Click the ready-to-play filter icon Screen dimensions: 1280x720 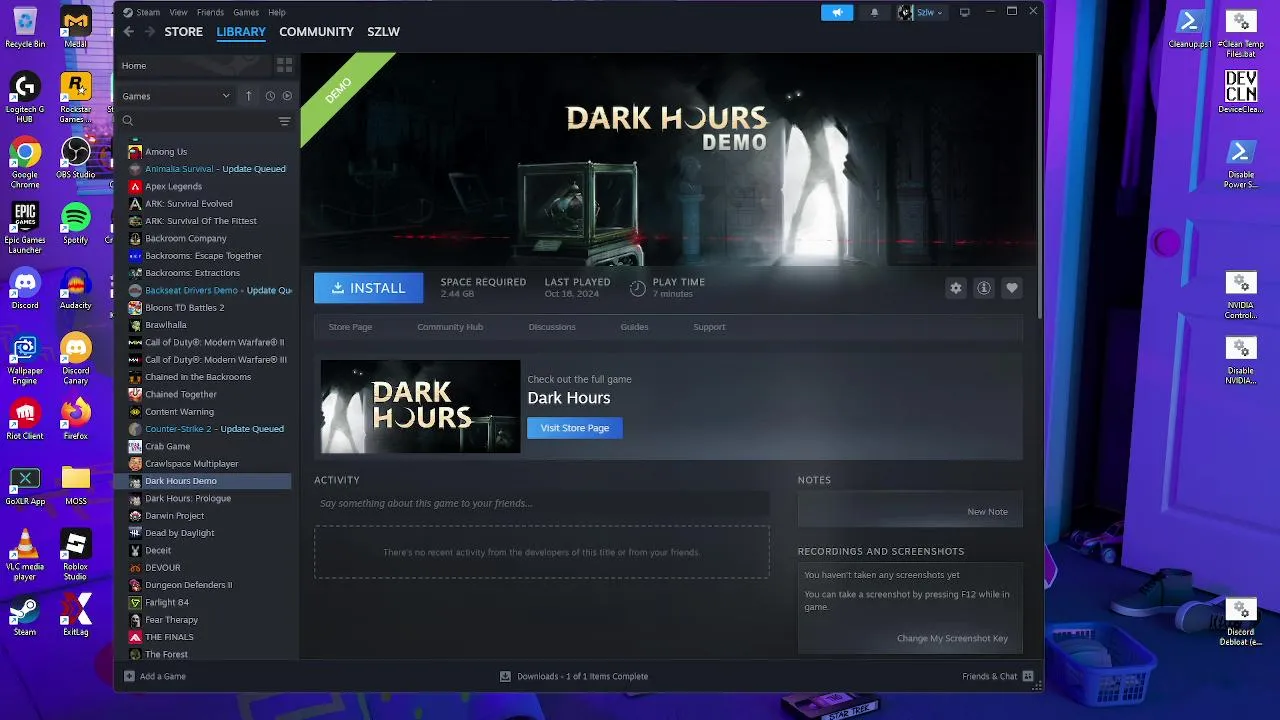pyautogui.click(x=287, y=96)
